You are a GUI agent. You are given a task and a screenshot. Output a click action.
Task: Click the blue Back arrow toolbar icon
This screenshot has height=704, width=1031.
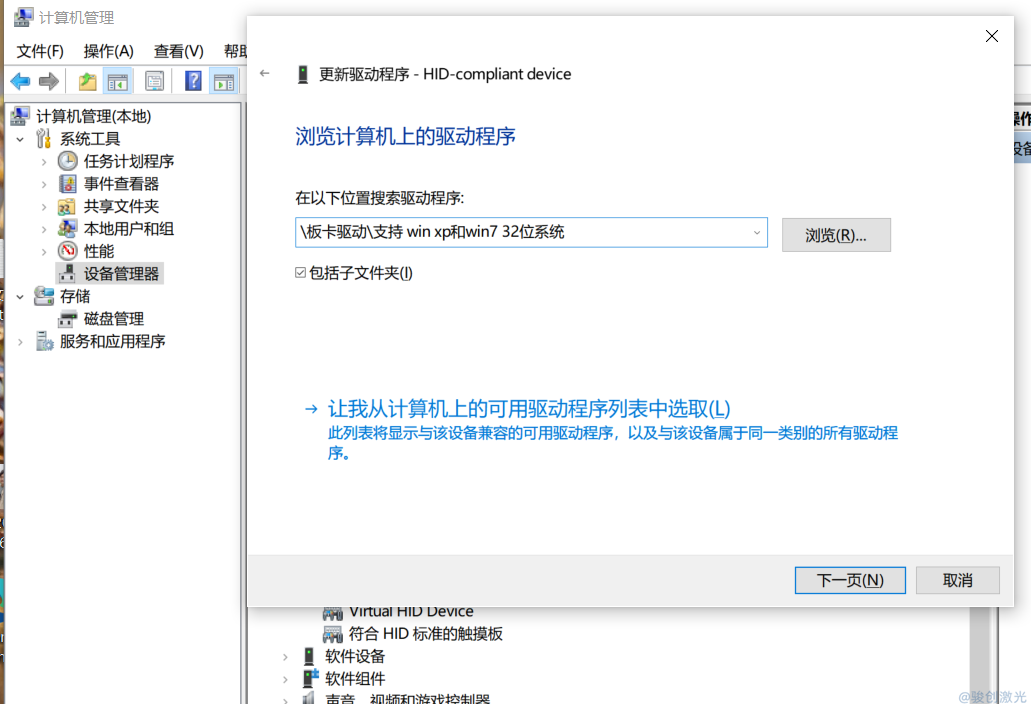click(x=20, y=82)
